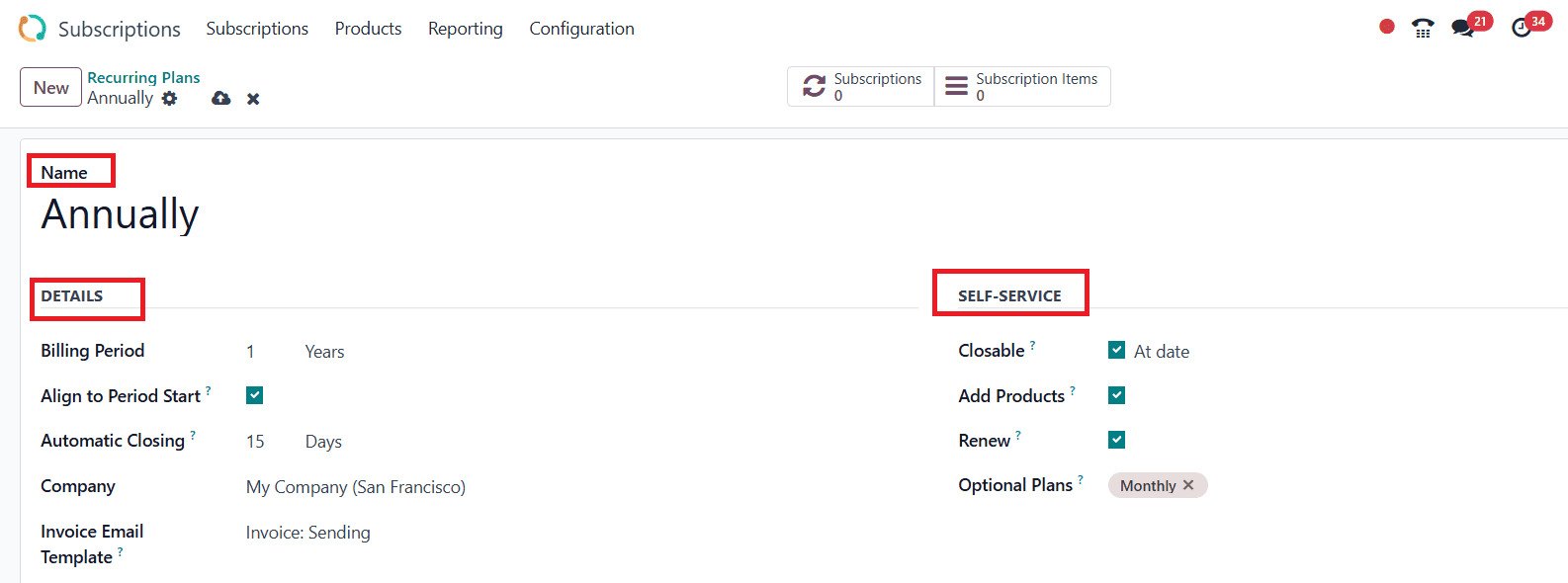Go back to Recurring Plans breadcrumb
Screen dimensions: 1568x583
click(143, 77)
